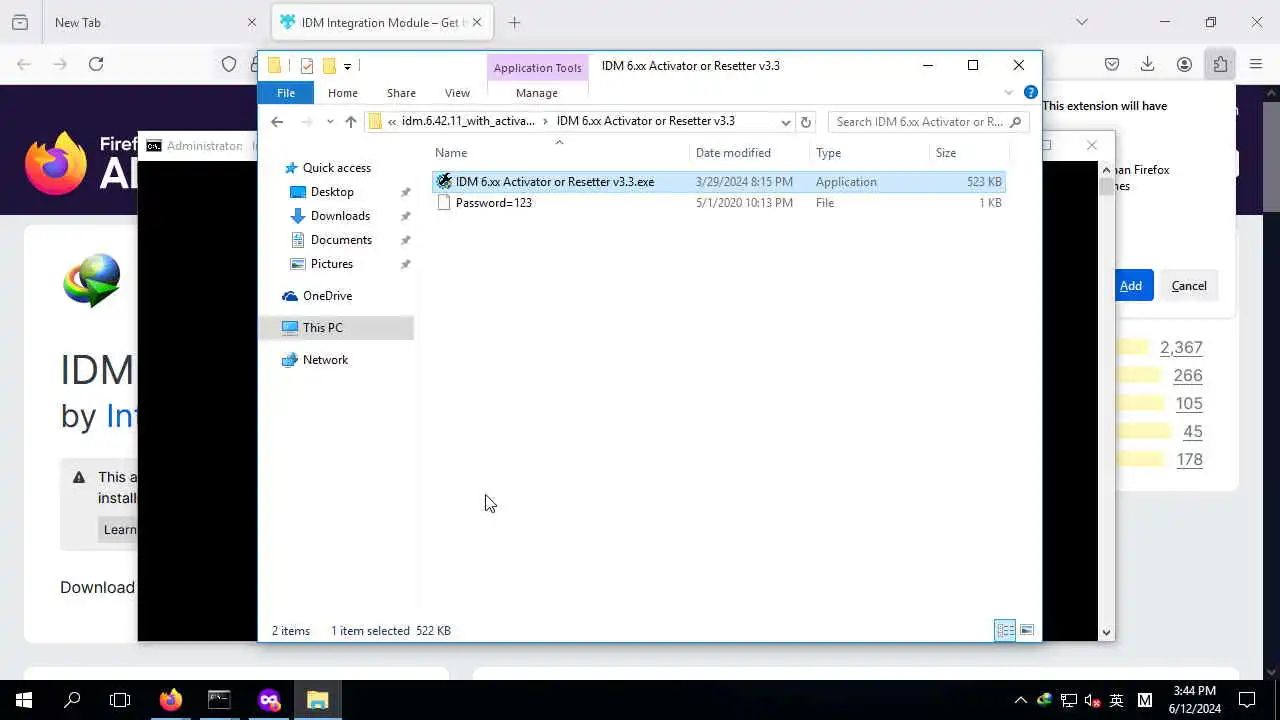Image resolution: width=1280 pixels, height=720 pixels.
Task: Open the IDM 6.xx Activator or Resetter v3.3.exe file
Action: click(x=718, y=182)
